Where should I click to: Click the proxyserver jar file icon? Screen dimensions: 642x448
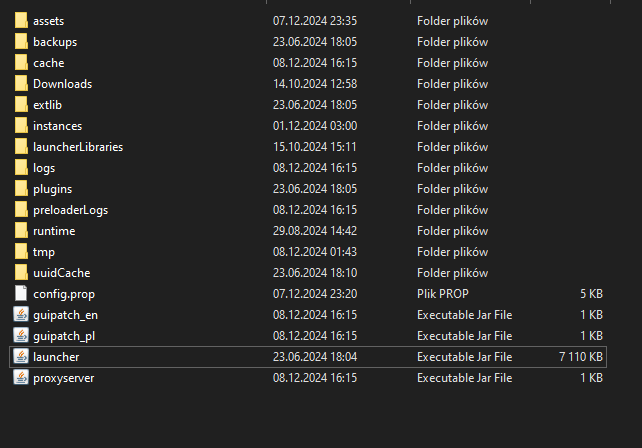coord(22,378)
